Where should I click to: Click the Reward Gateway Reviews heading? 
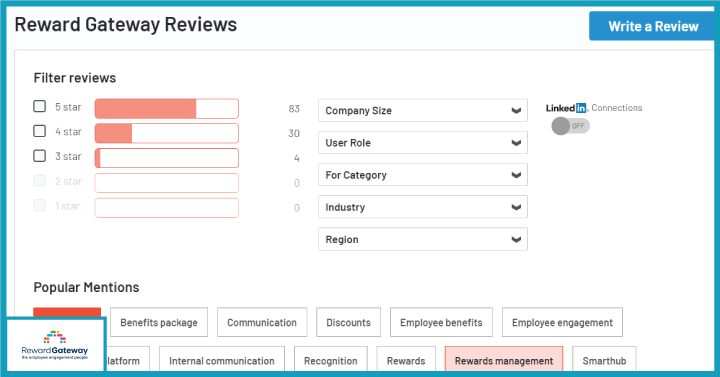tap(126, 25)
